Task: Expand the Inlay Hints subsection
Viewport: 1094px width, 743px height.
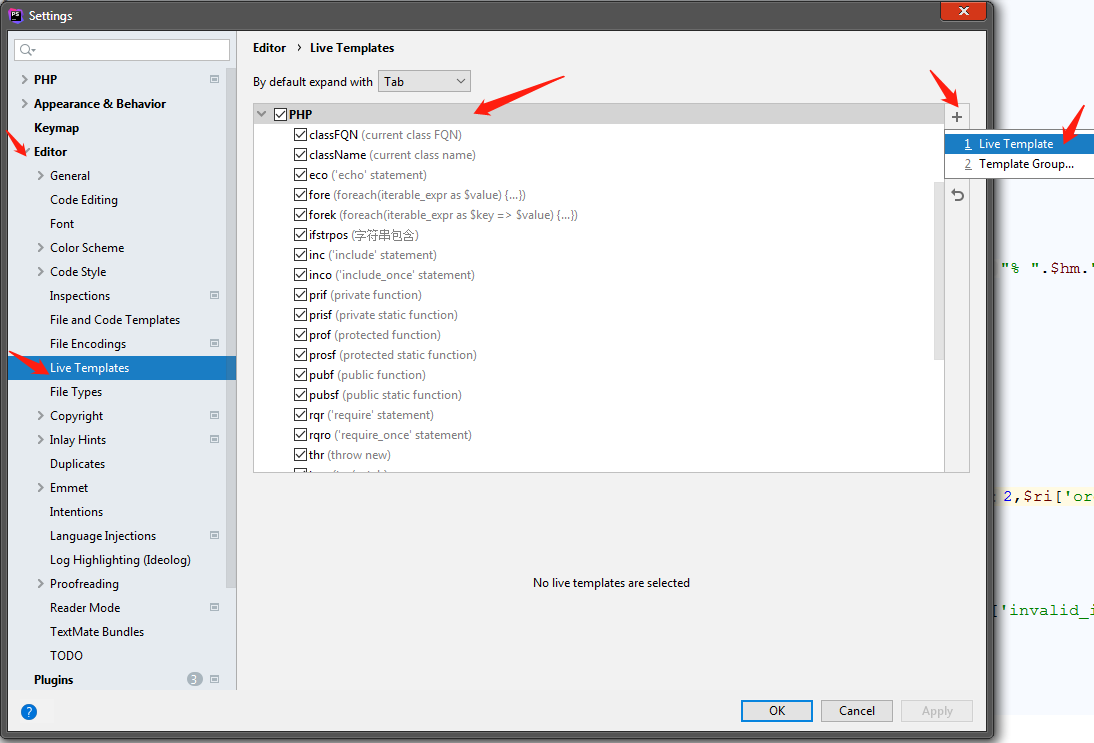Action: (40, 440)
